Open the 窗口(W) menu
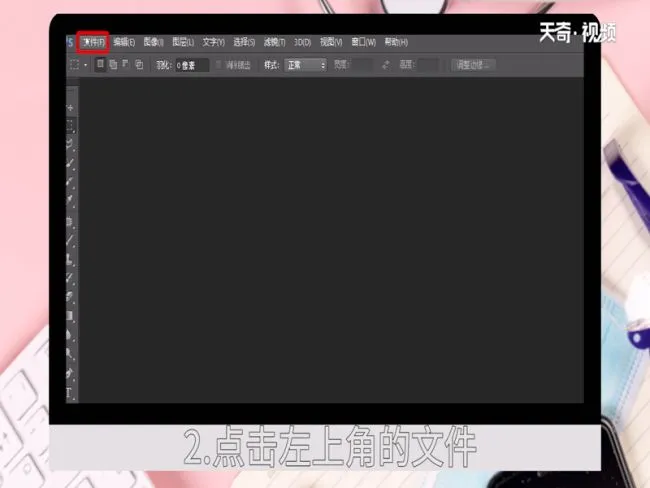650x488 pixels. coord(364,42)
